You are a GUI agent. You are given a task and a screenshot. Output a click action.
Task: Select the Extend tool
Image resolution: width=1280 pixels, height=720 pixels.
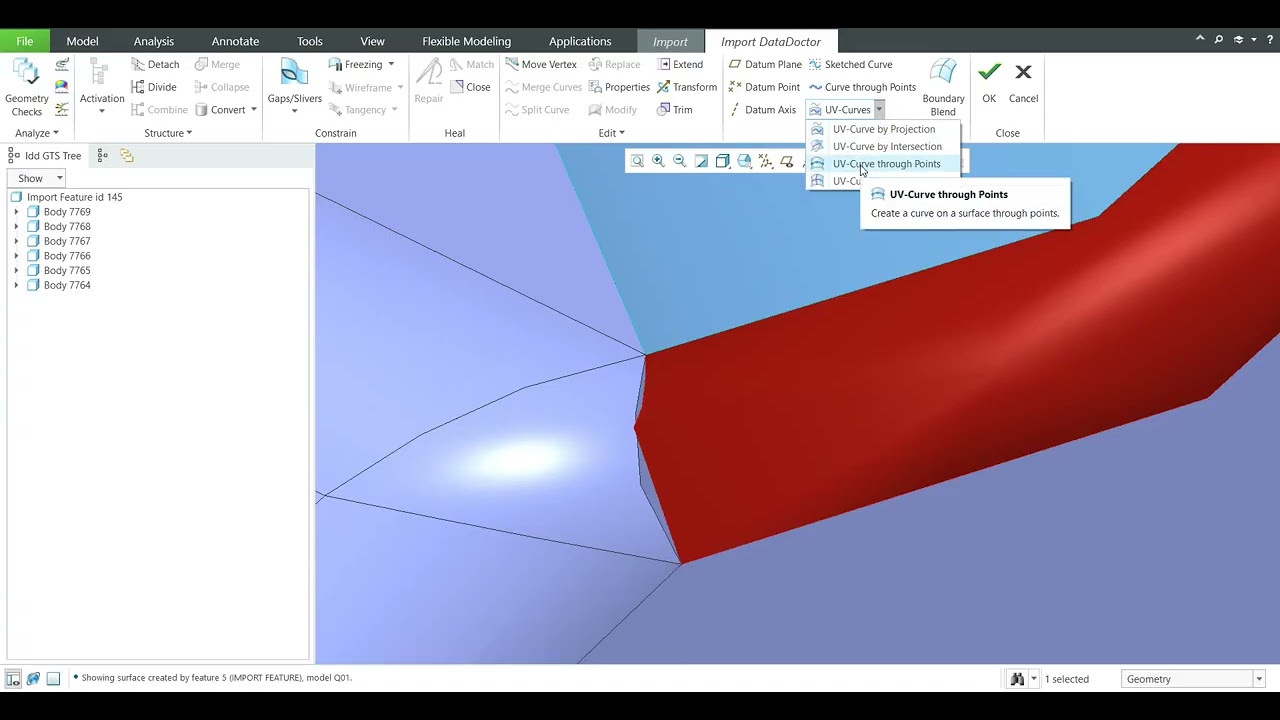pyautogui.click(x=680, y=64)
